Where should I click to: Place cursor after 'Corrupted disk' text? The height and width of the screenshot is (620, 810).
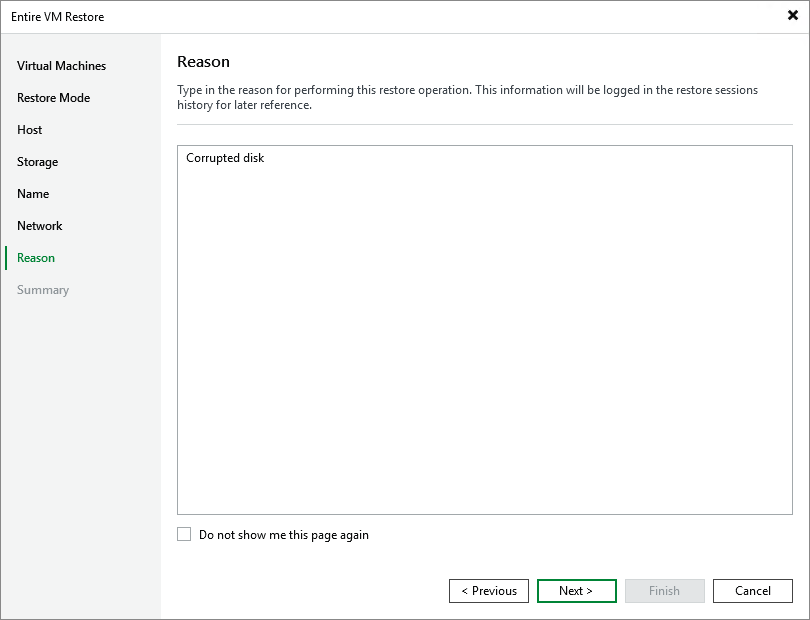point(266,157)
